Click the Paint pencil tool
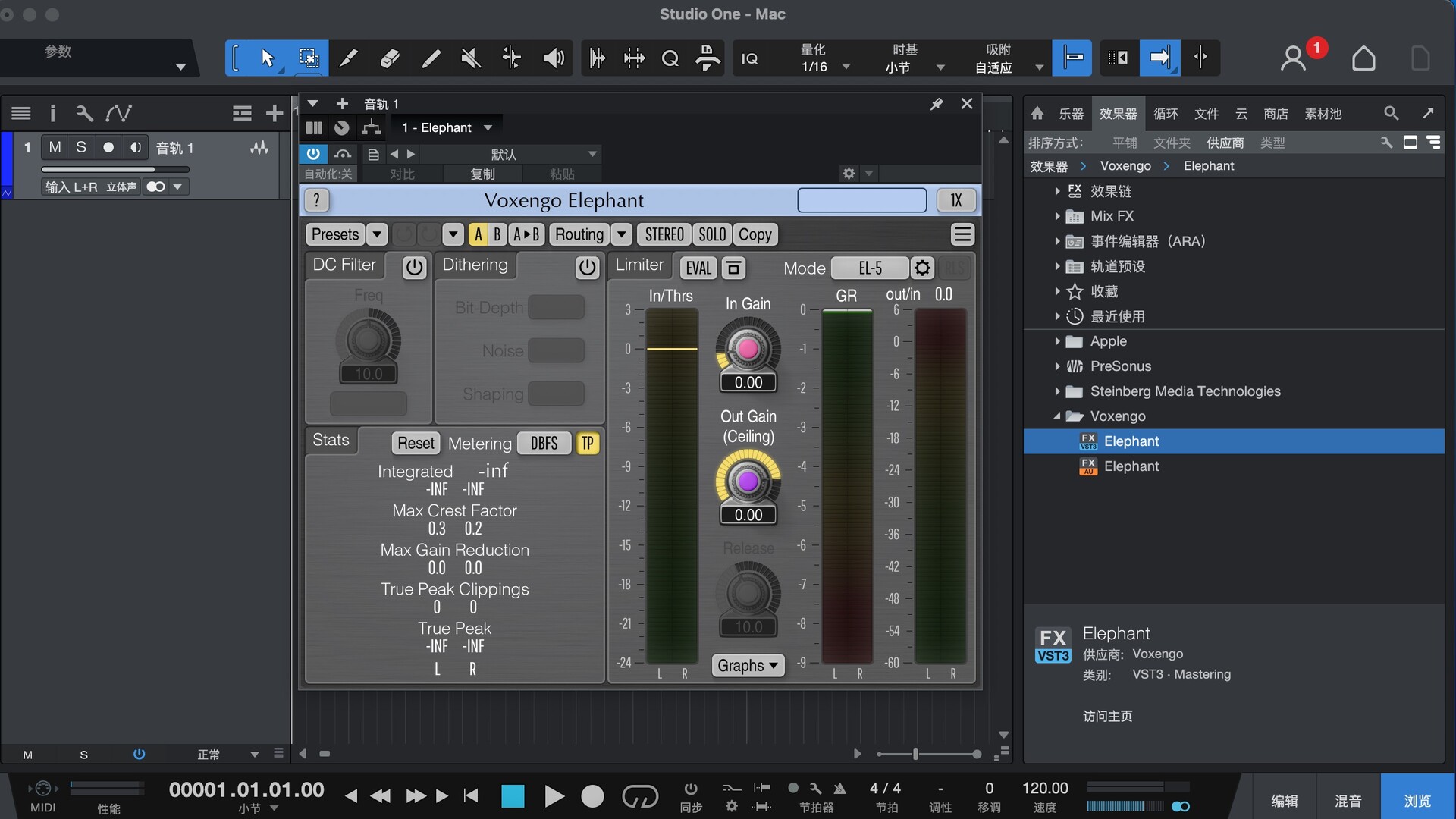The width and height of the screenshot is (1456, 819). tap(431, 58)
